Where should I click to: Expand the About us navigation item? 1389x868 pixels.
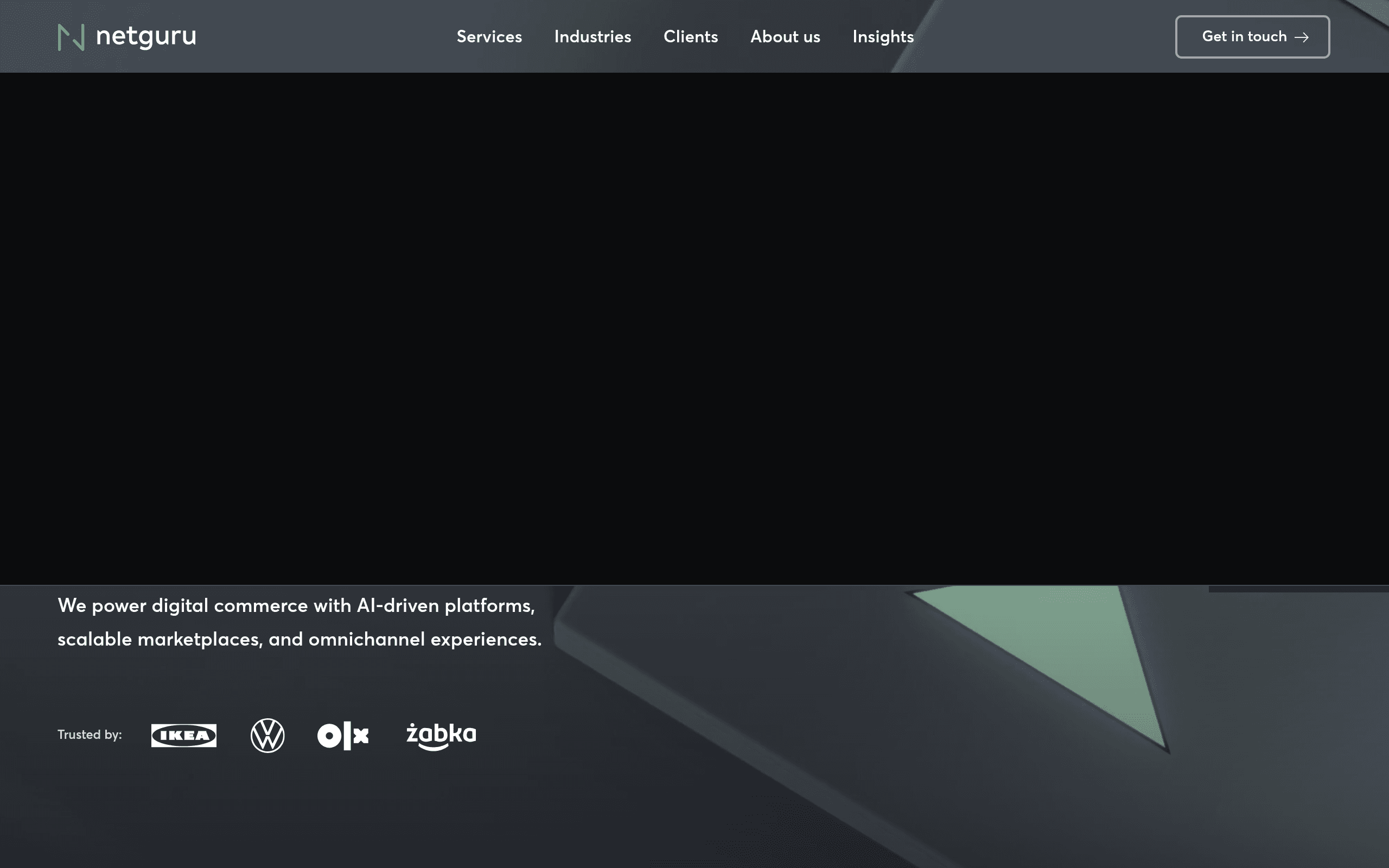click(x=785, y=37)
